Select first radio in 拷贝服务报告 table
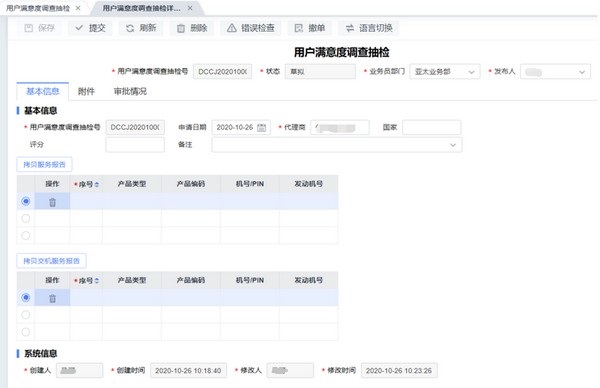The width and height of the screenshot is (600, 388). 26,201
